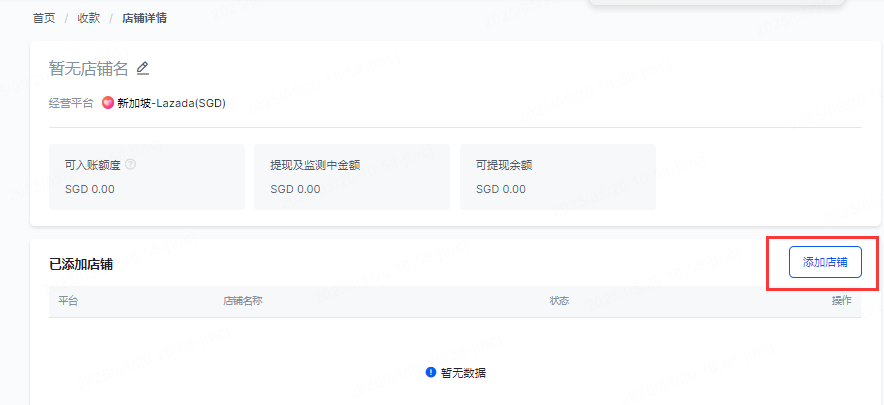Click the 状态 column header
The height and width of the screenshot is (405, 884).
560,300
